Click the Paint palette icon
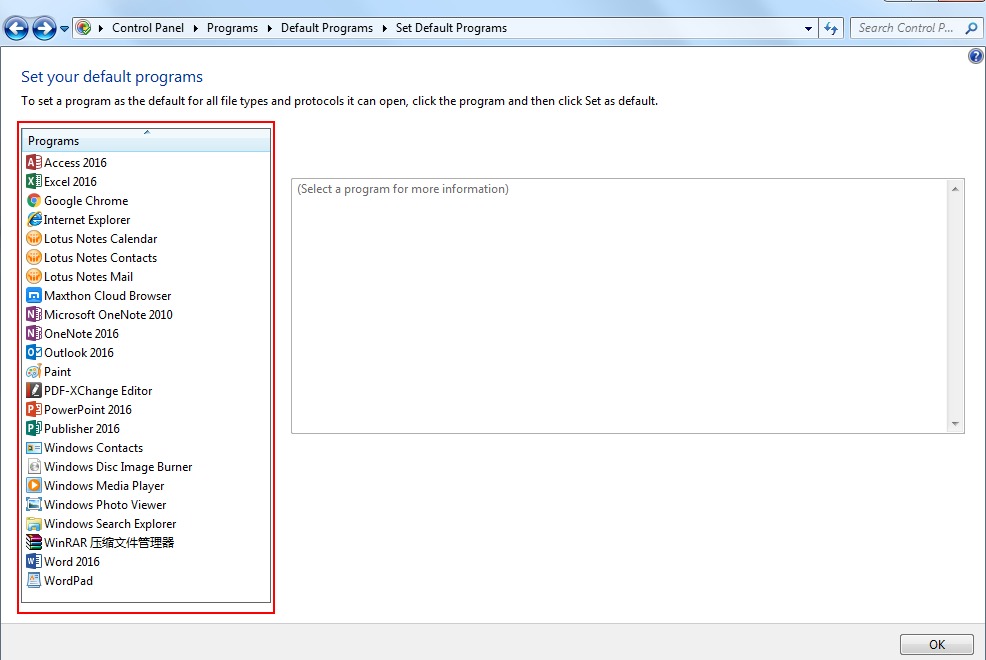This screenshot has height=660, width=986. point(34,371)
